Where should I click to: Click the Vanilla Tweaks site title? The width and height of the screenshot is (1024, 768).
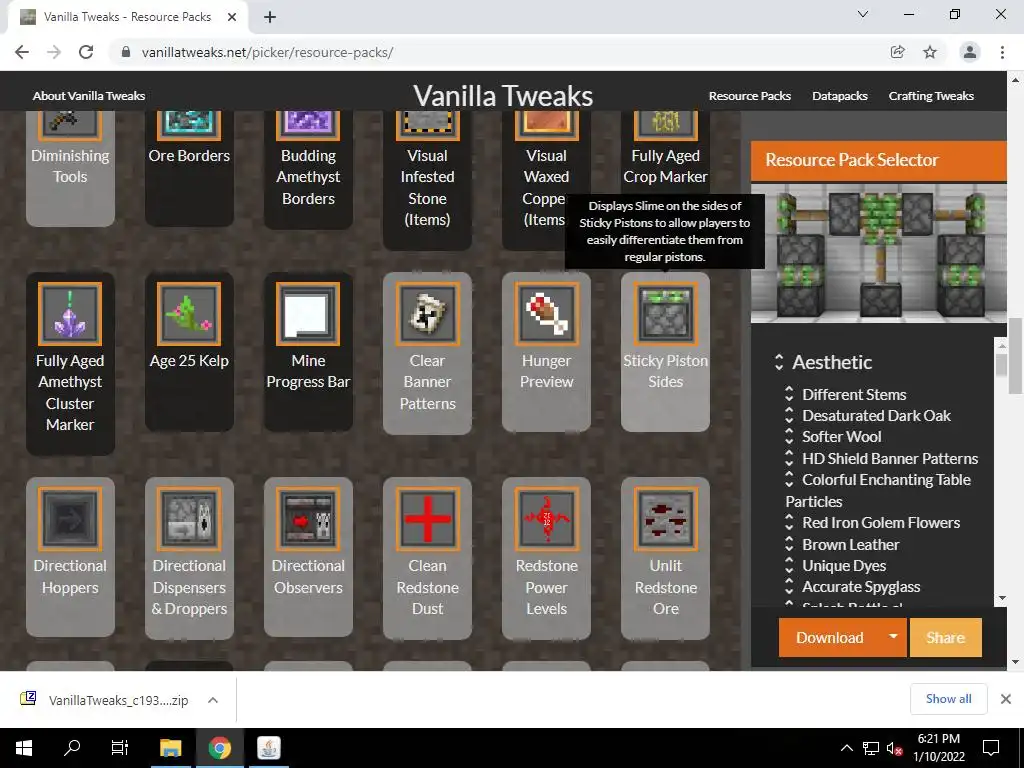coord(503,95)
